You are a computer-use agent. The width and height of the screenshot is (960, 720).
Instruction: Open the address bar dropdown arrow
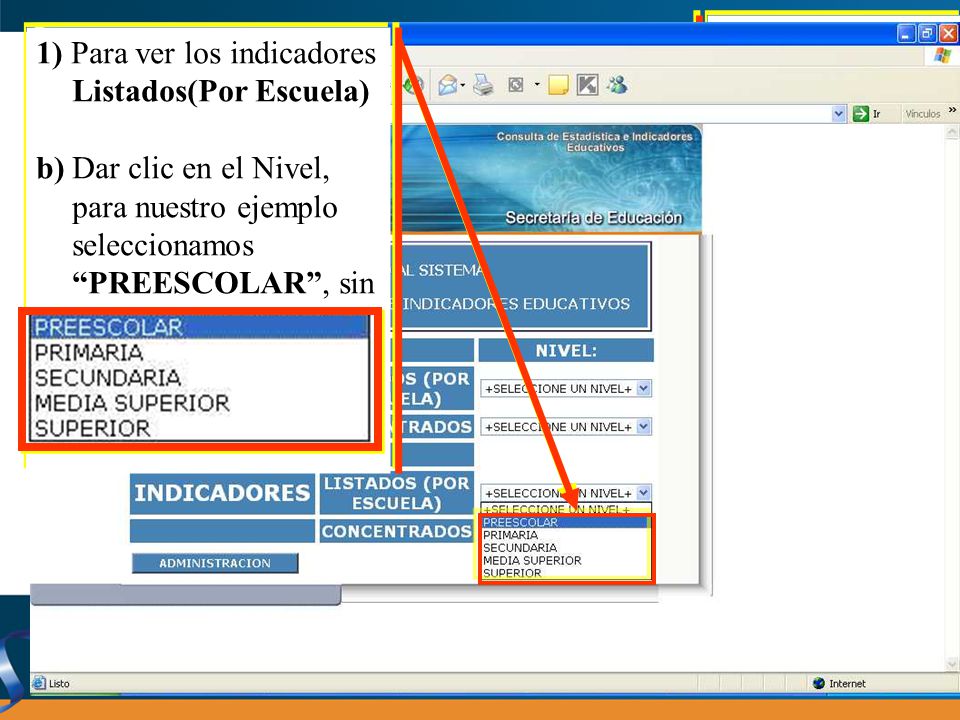click(x=839, y=113)
